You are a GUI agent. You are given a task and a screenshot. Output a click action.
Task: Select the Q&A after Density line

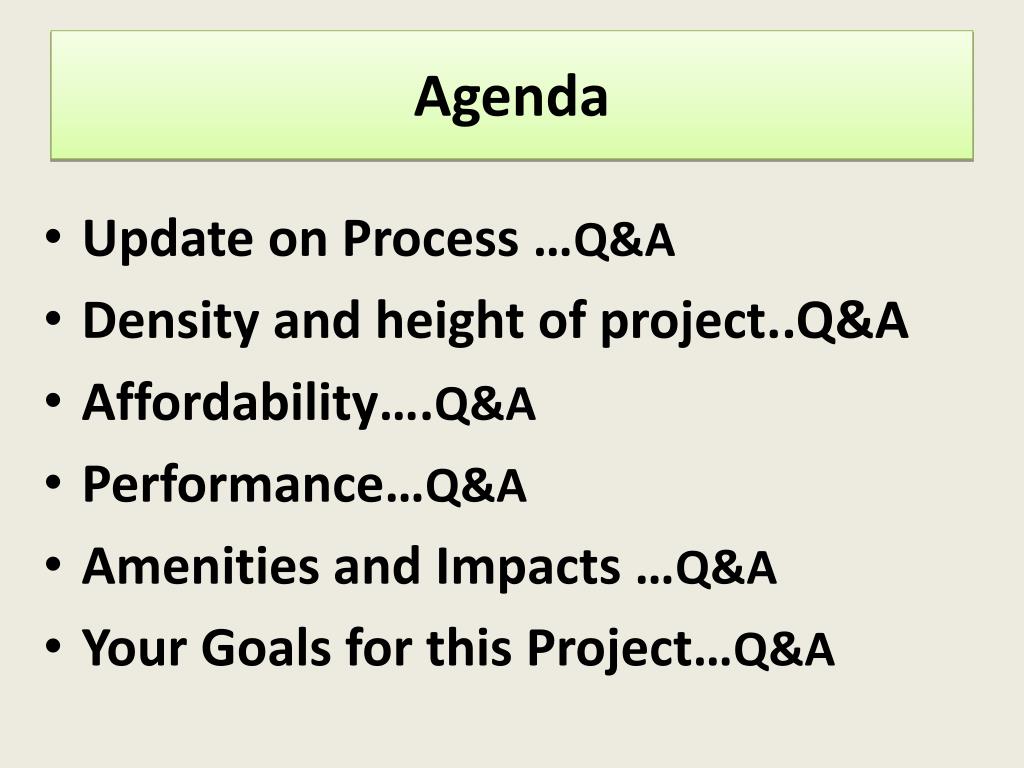pos(852,322)
